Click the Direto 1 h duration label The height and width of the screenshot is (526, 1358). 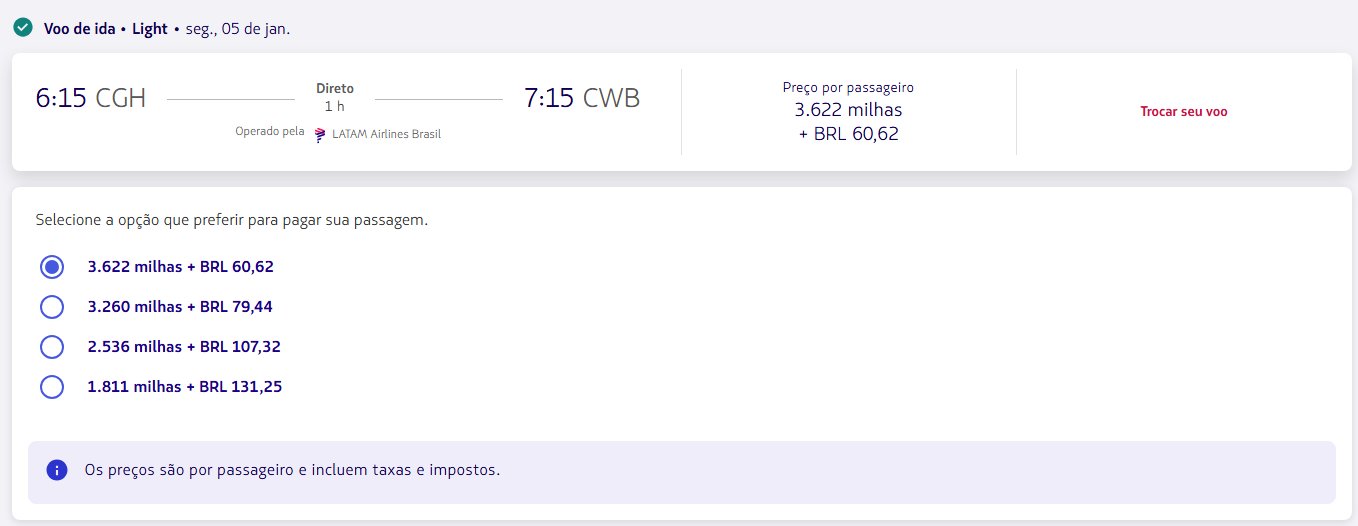click(334, 97)
